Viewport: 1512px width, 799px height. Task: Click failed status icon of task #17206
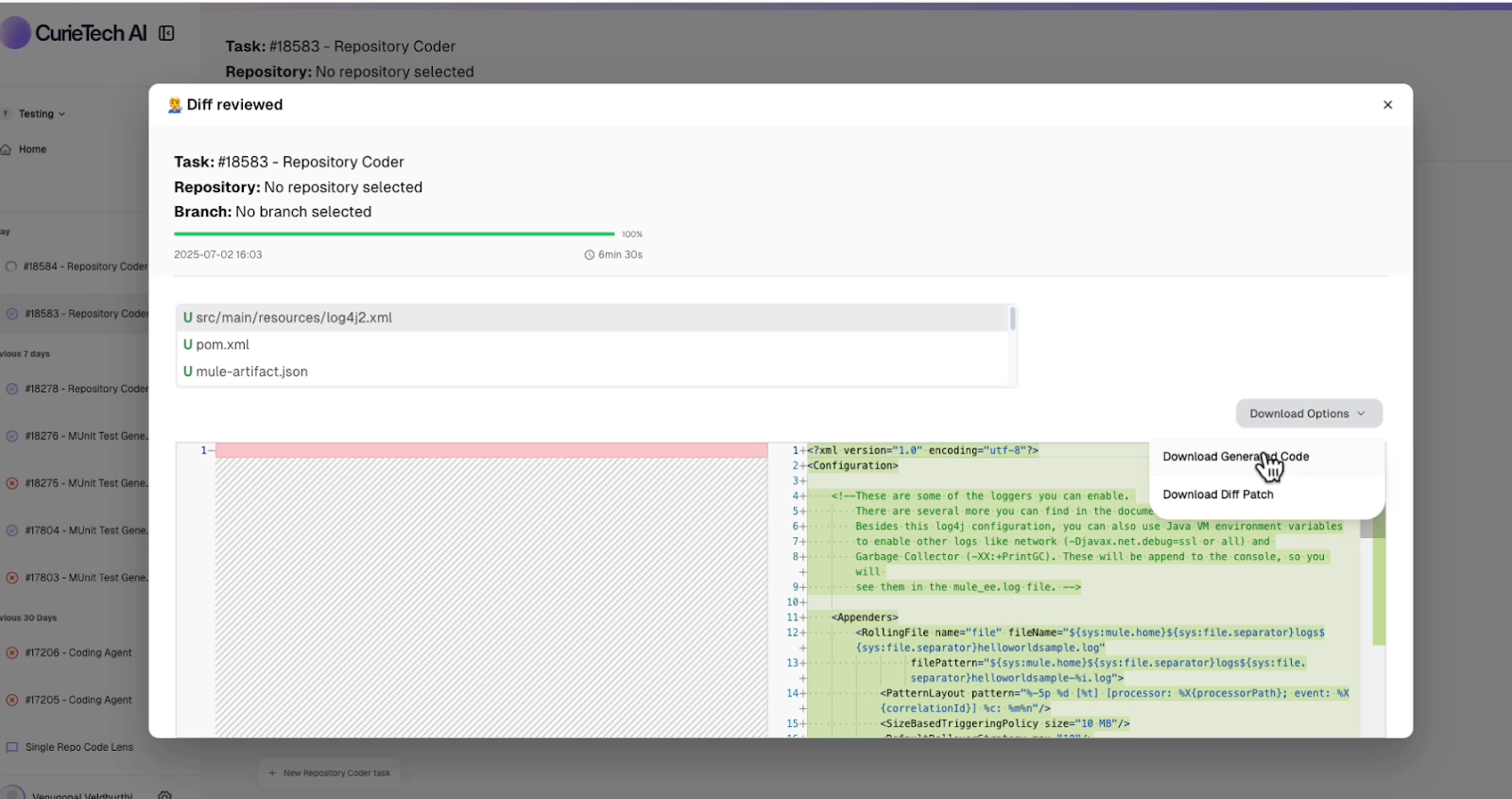tap(12, 652)
